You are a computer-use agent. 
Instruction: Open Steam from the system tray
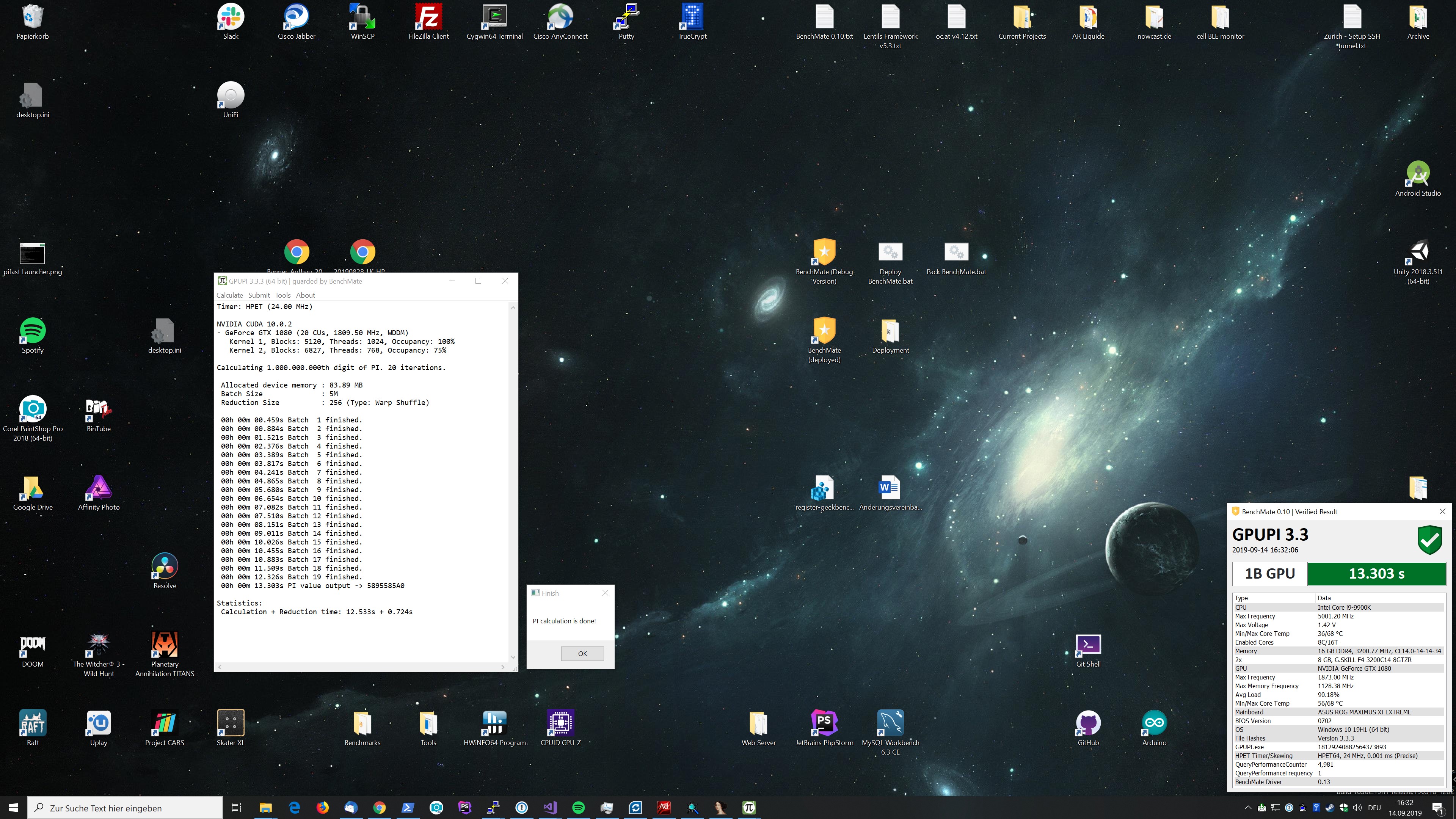pyautogui.click(x=1329, y=808)
